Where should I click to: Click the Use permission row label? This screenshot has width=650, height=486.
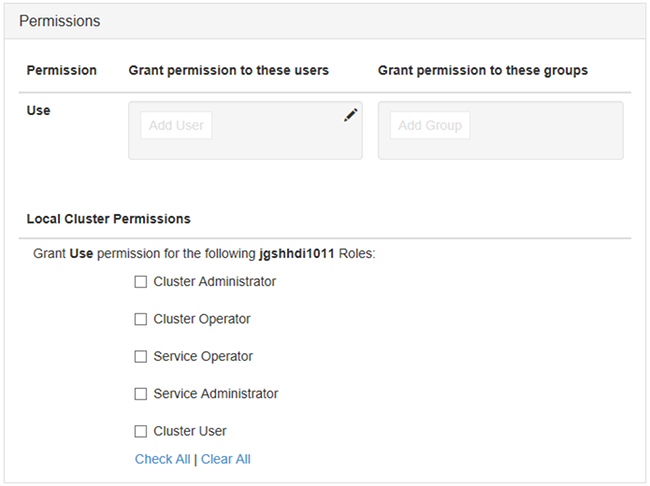38,110
